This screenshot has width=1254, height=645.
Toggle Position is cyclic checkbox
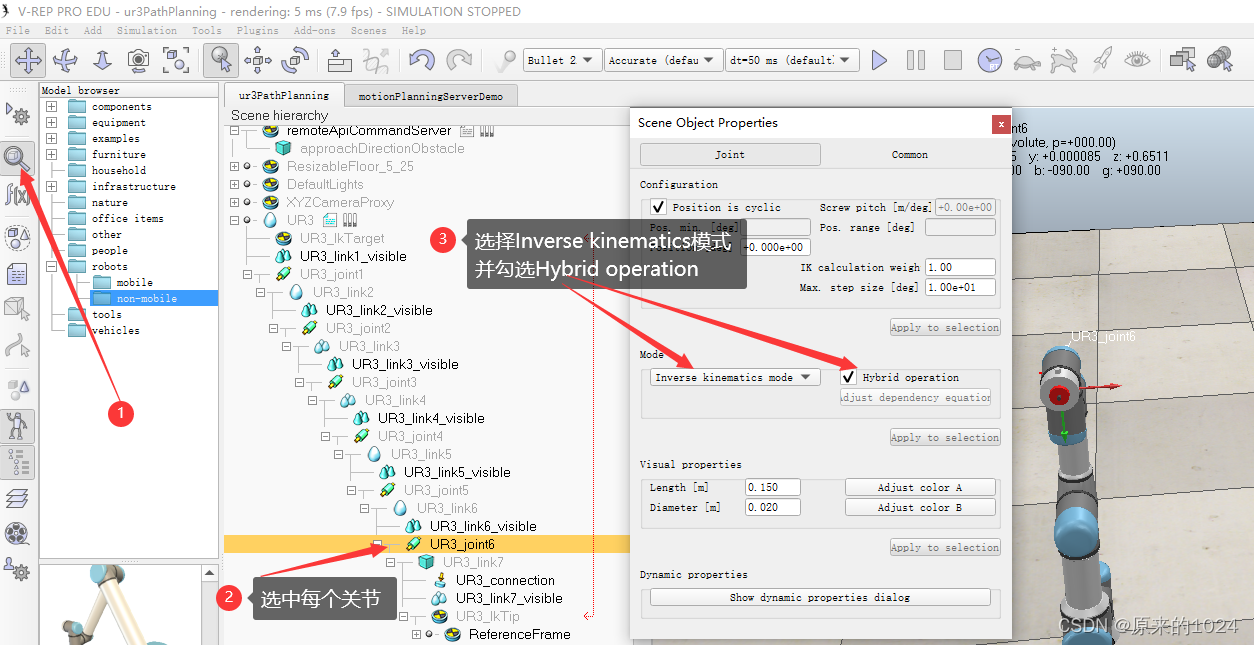(658, 207)
